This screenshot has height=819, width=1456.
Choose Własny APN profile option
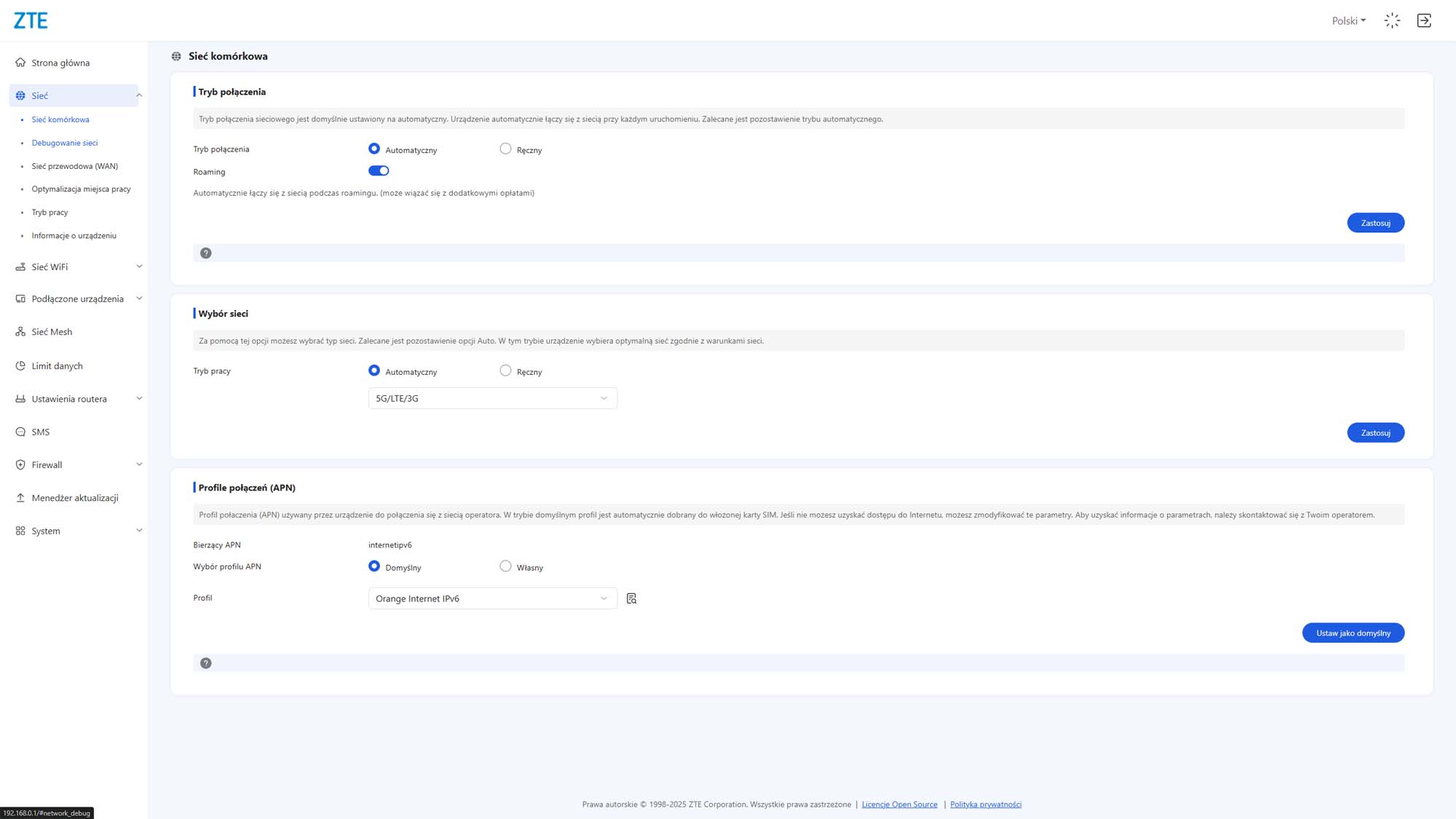[x=505, y=566]
